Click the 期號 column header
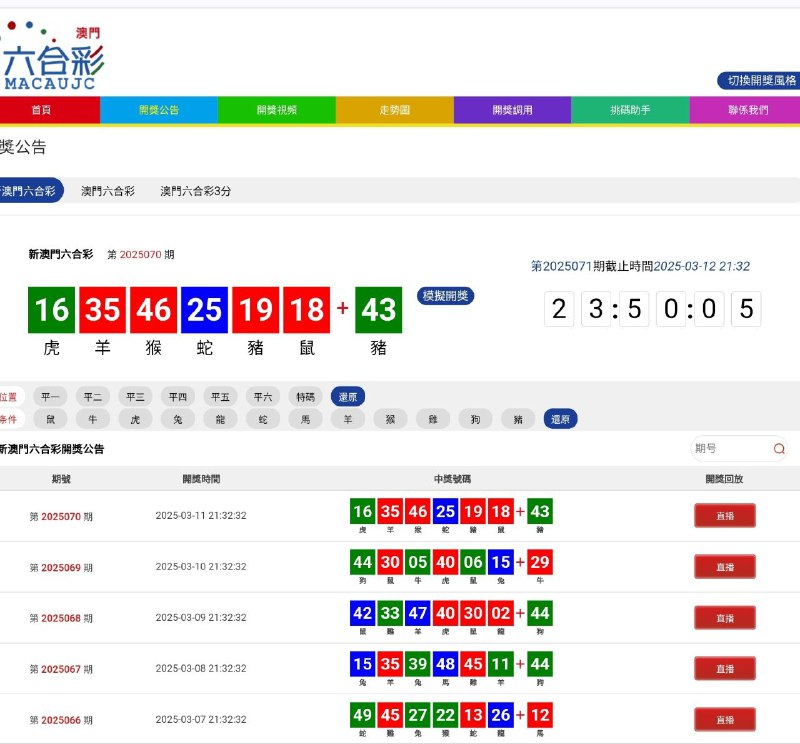This screenshot has height=744, width=800. tap(61, 479)
